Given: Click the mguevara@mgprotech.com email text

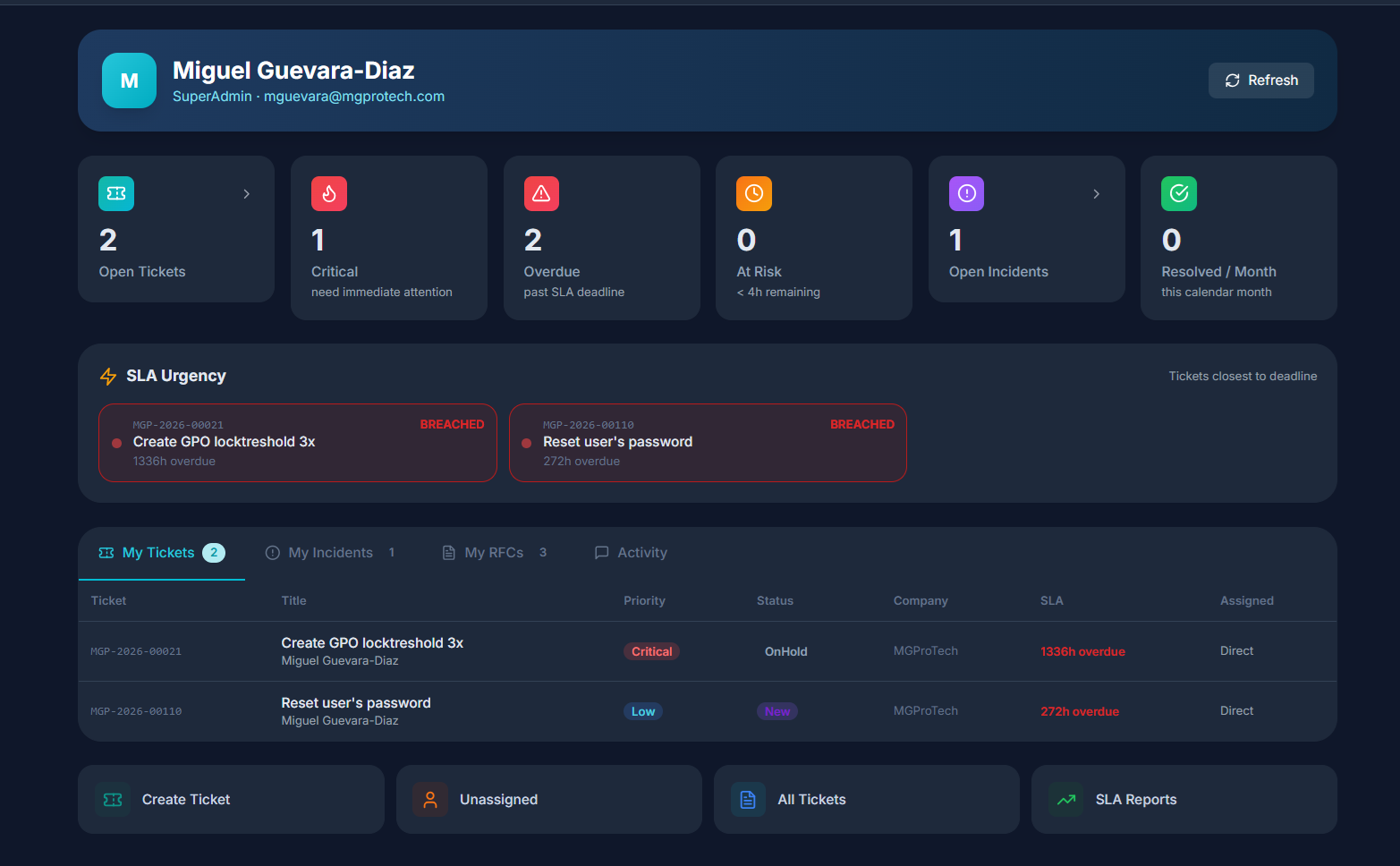Looking at the screenshot, I should point(354,97).
